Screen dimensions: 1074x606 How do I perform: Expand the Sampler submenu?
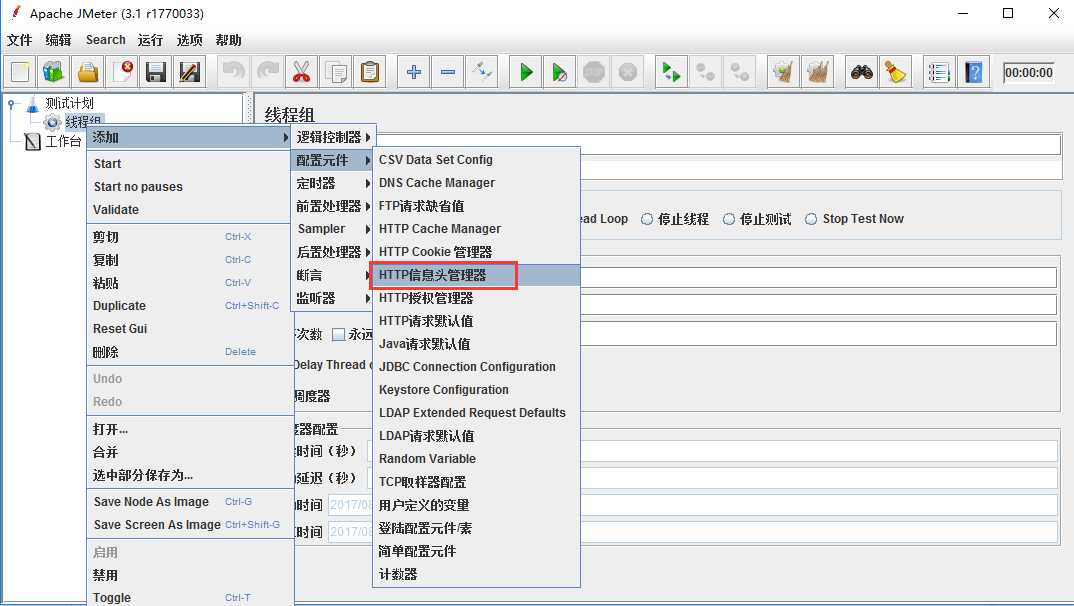tap(332, 229)
